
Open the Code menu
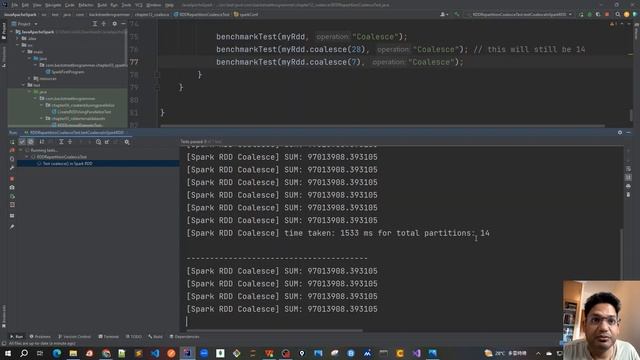coord(70,5)
